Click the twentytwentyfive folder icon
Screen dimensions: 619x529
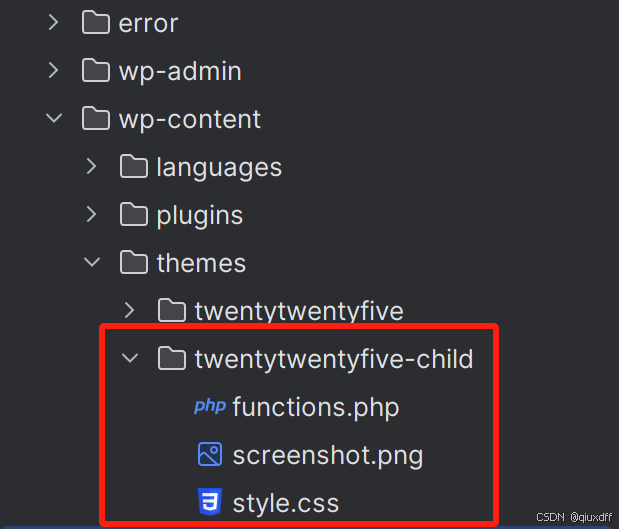172,311
